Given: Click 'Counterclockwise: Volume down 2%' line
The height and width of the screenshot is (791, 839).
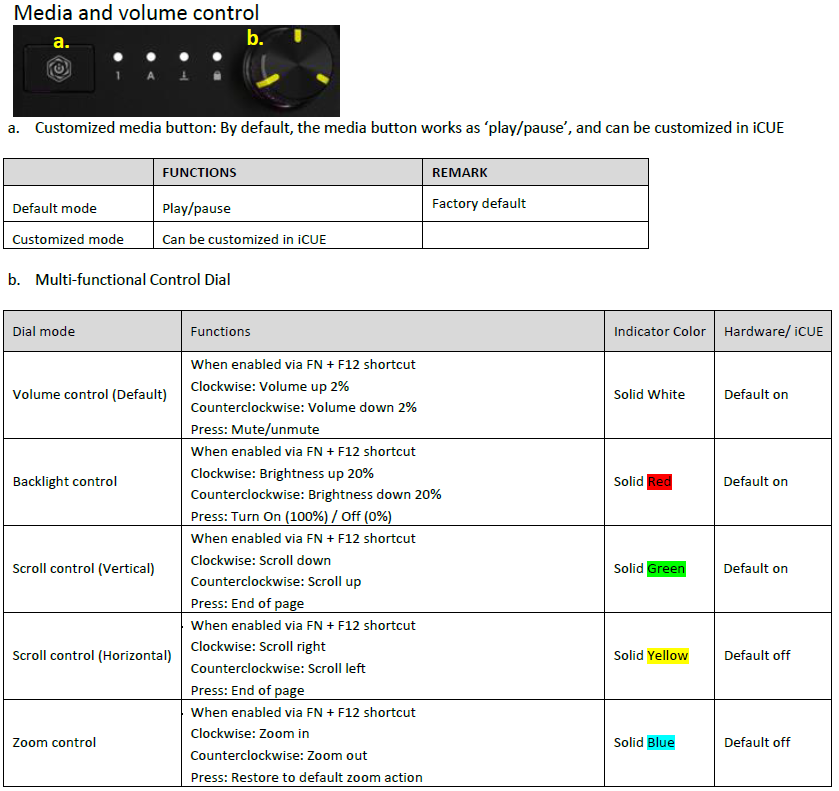Looking at the screenshot, I should tap(303, 407).
